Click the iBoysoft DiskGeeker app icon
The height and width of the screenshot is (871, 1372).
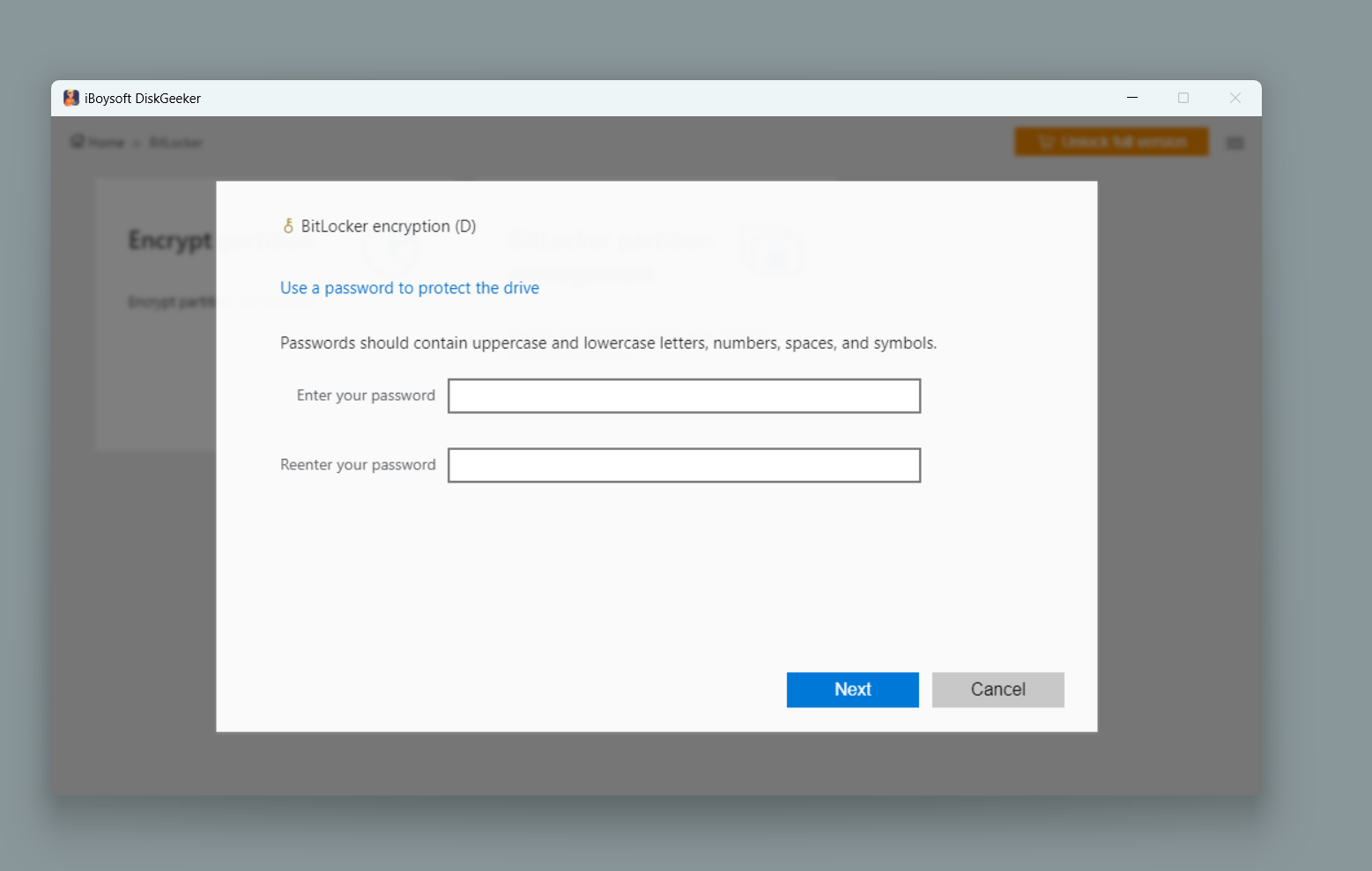(x=71, y=98)
